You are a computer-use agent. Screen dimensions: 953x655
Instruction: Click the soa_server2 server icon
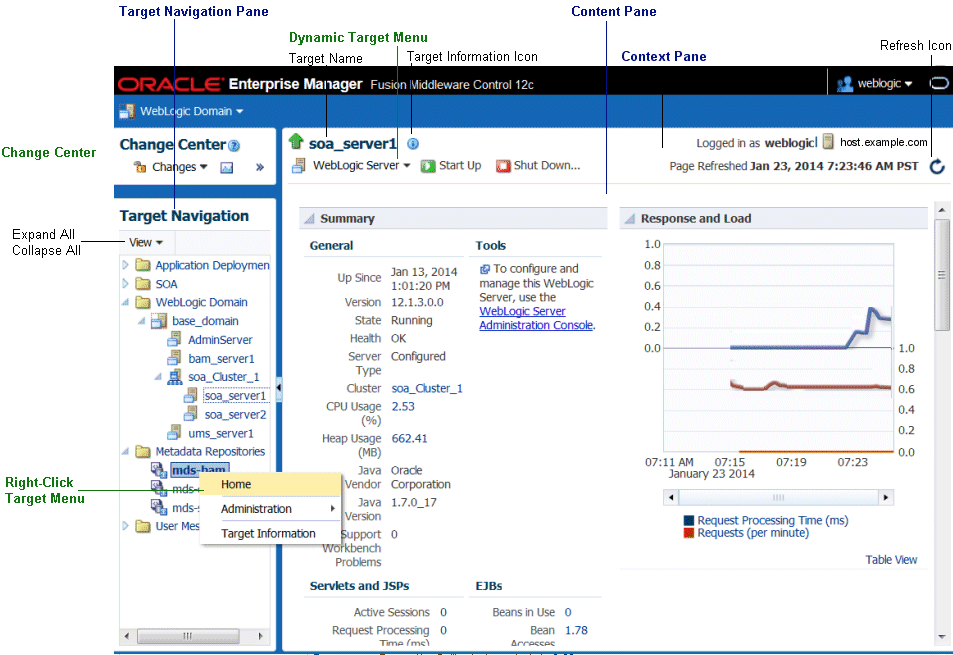[x=191, y=414]
